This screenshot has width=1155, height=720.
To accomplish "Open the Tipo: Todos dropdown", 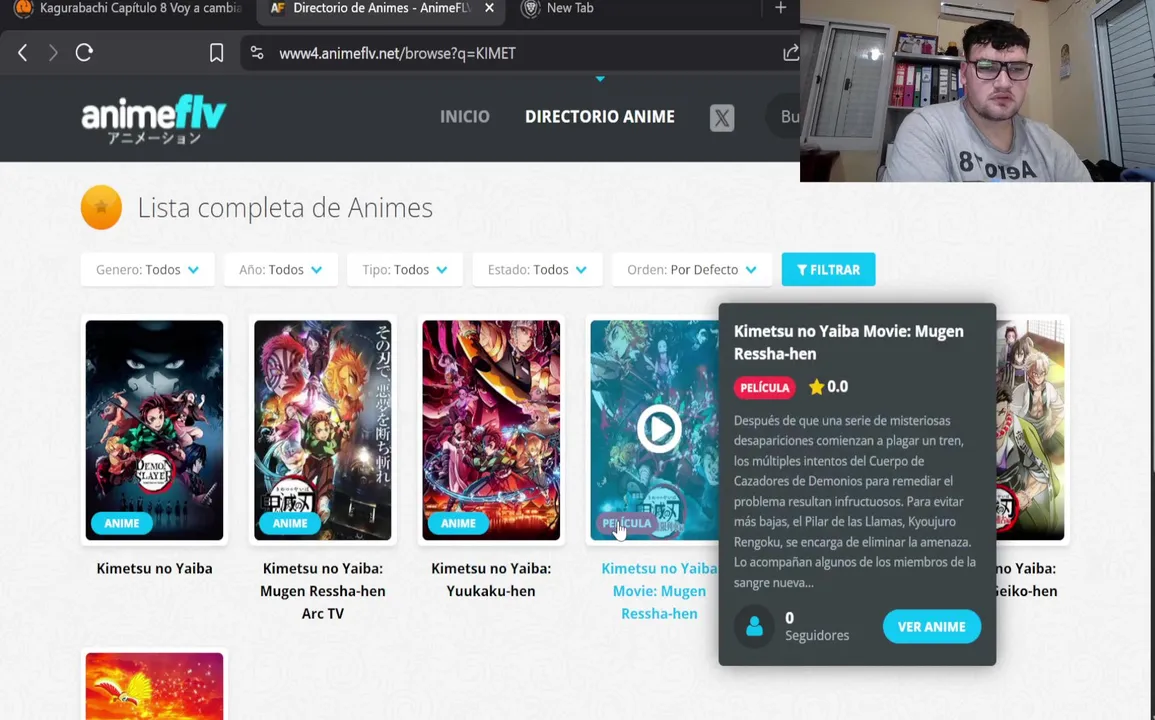I will click(404, 270).
